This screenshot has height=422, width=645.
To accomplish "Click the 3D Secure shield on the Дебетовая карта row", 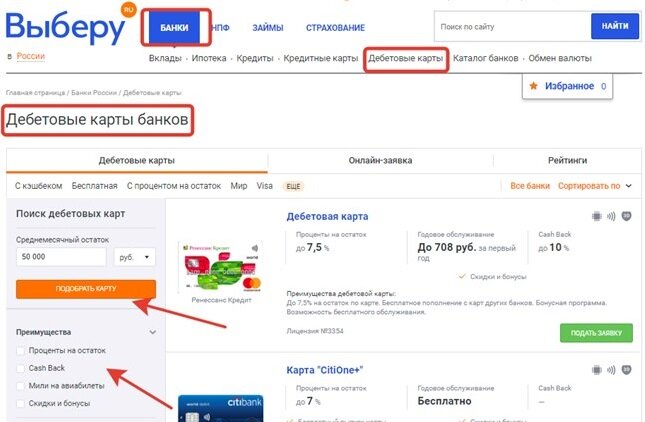I will click(x=626, y=216).
